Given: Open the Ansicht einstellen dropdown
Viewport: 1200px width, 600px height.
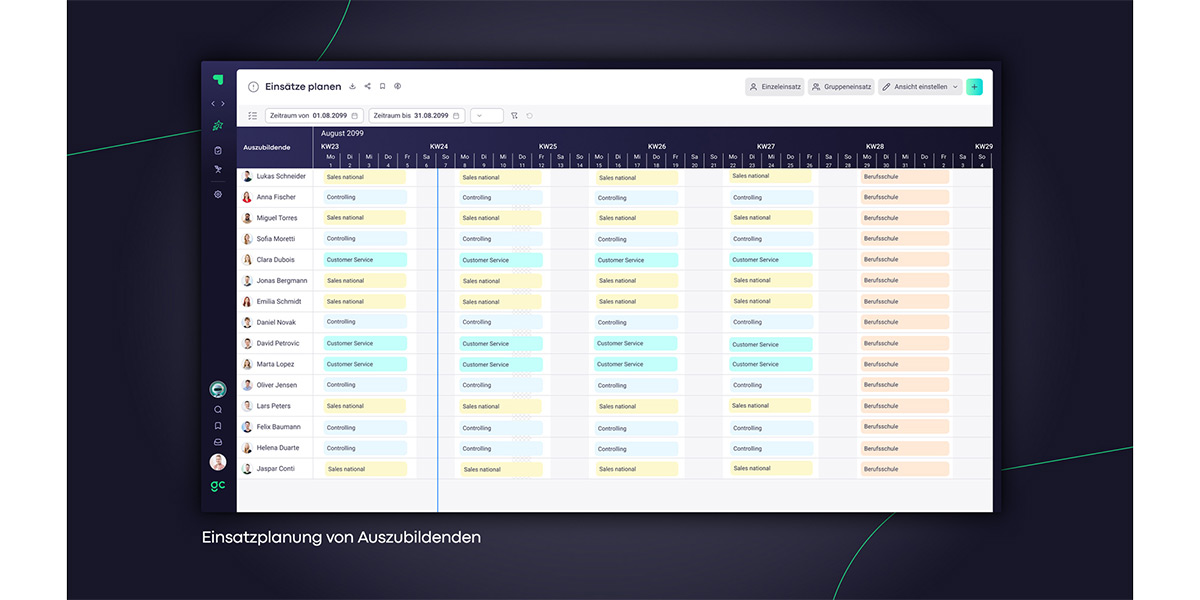Looking at the screenshot, I should 919,87.
